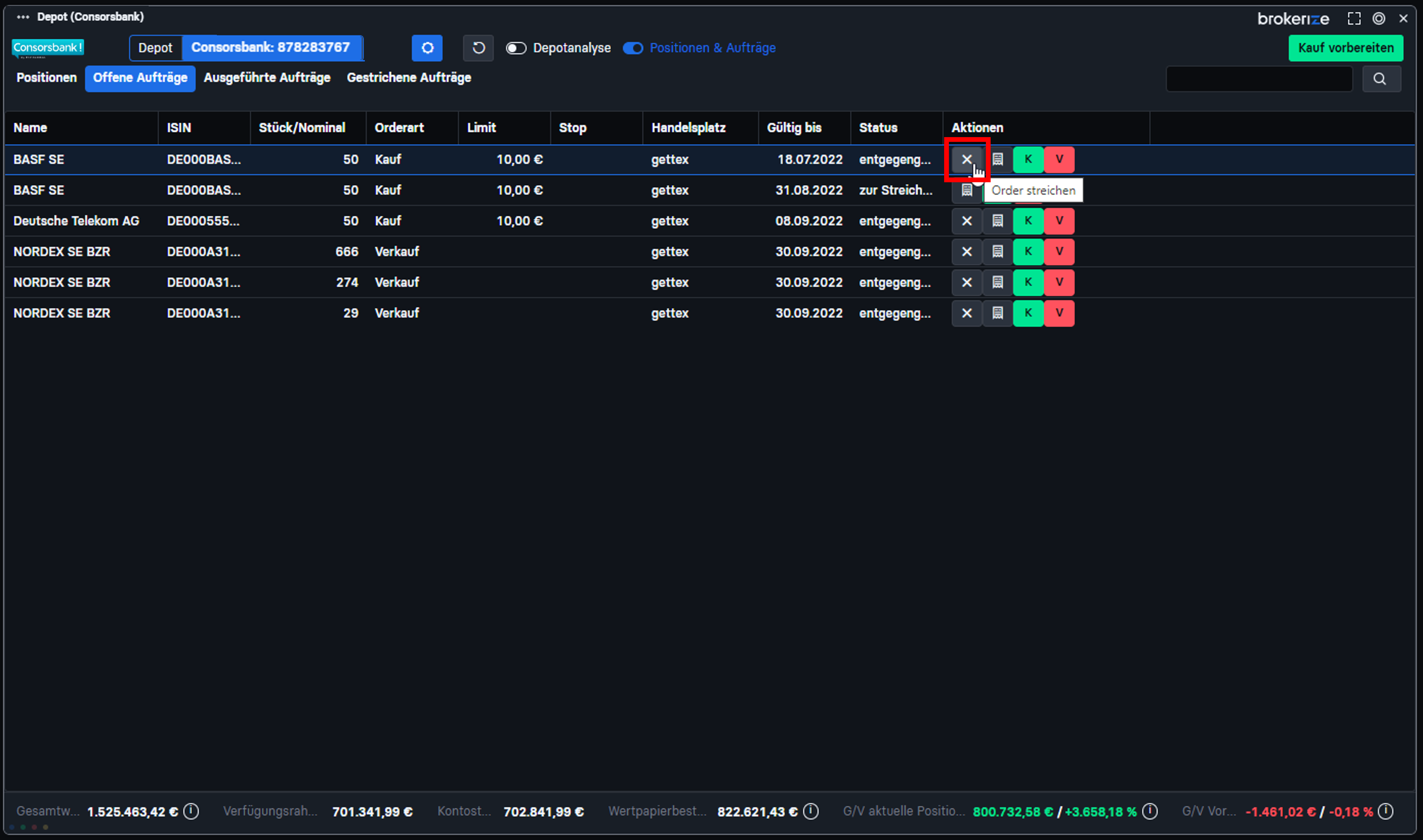Click red V button in NORDEX 274 row
The image size is (1423, 840).
click(1059, 282)
